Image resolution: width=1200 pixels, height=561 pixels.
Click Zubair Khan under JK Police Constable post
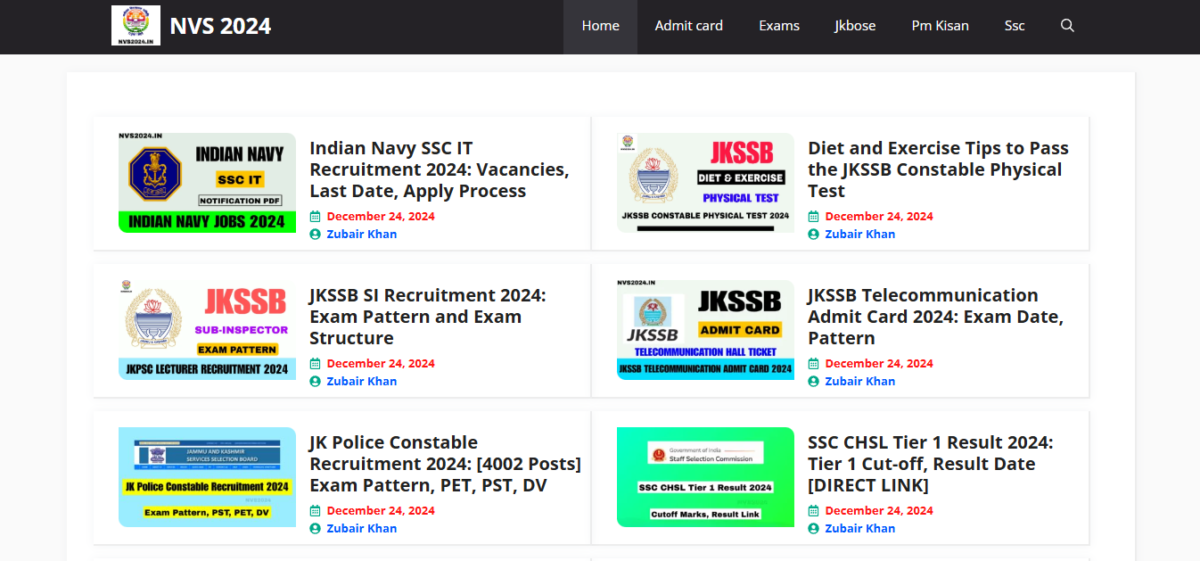click(362, 528)
